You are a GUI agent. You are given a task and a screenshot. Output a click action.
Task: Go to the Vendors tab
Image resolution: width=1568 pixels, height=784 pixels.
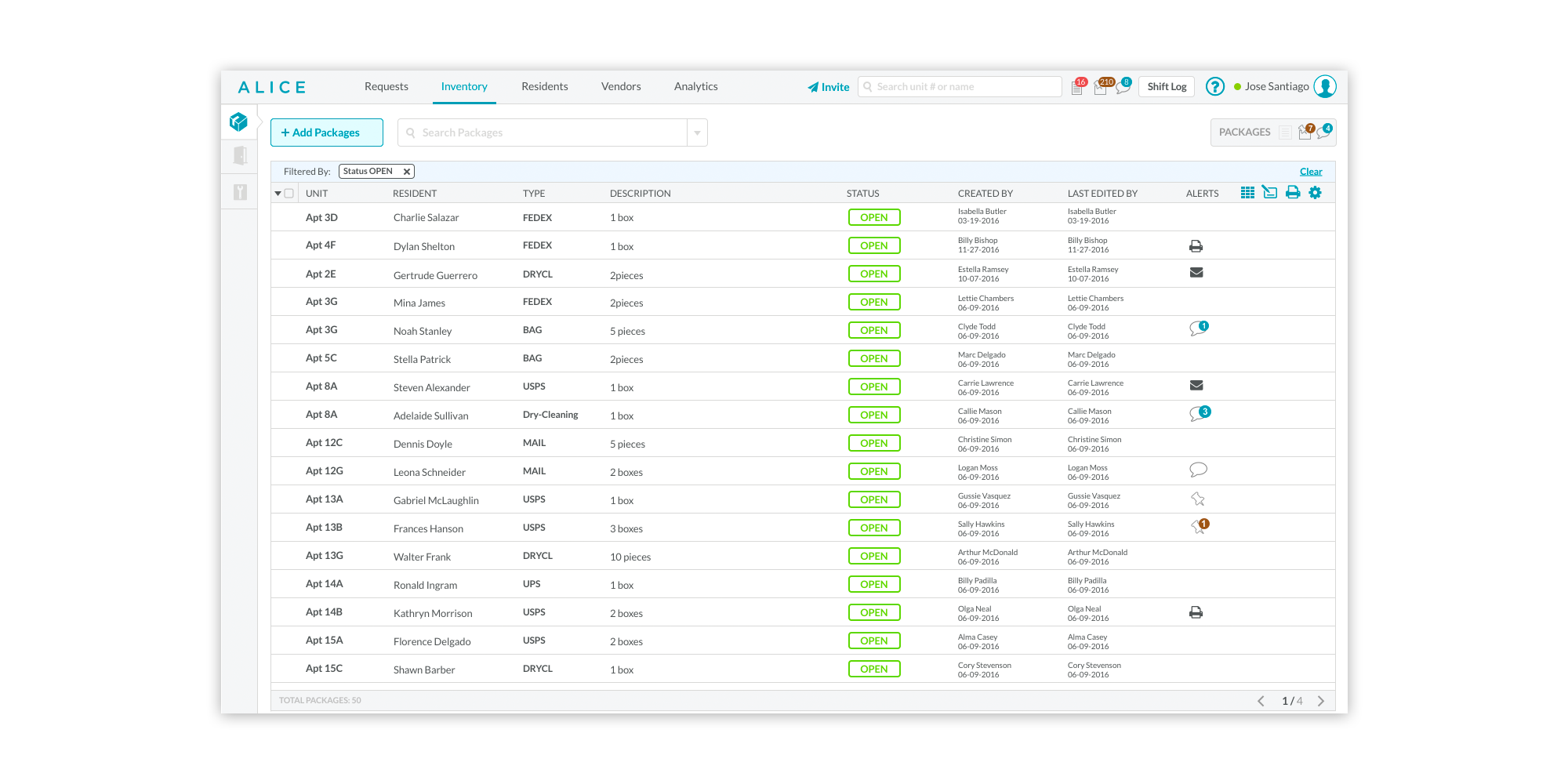[621, 86]
